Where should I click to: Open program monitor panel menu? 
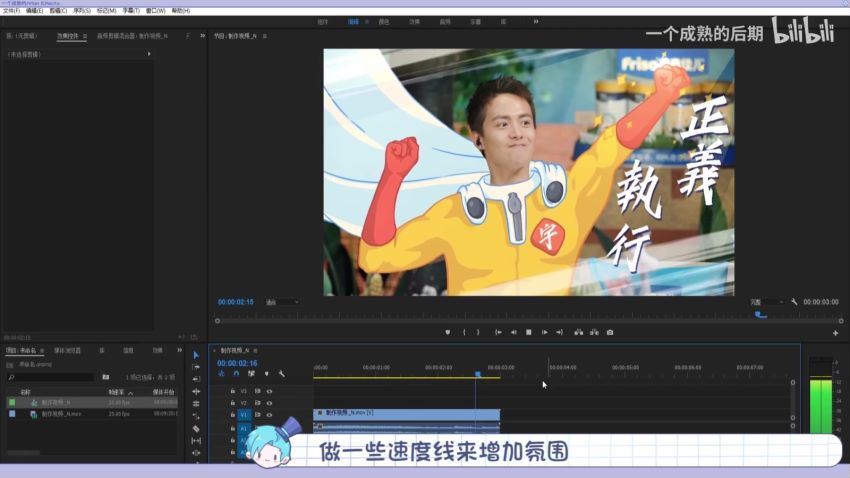pos(265,36)
